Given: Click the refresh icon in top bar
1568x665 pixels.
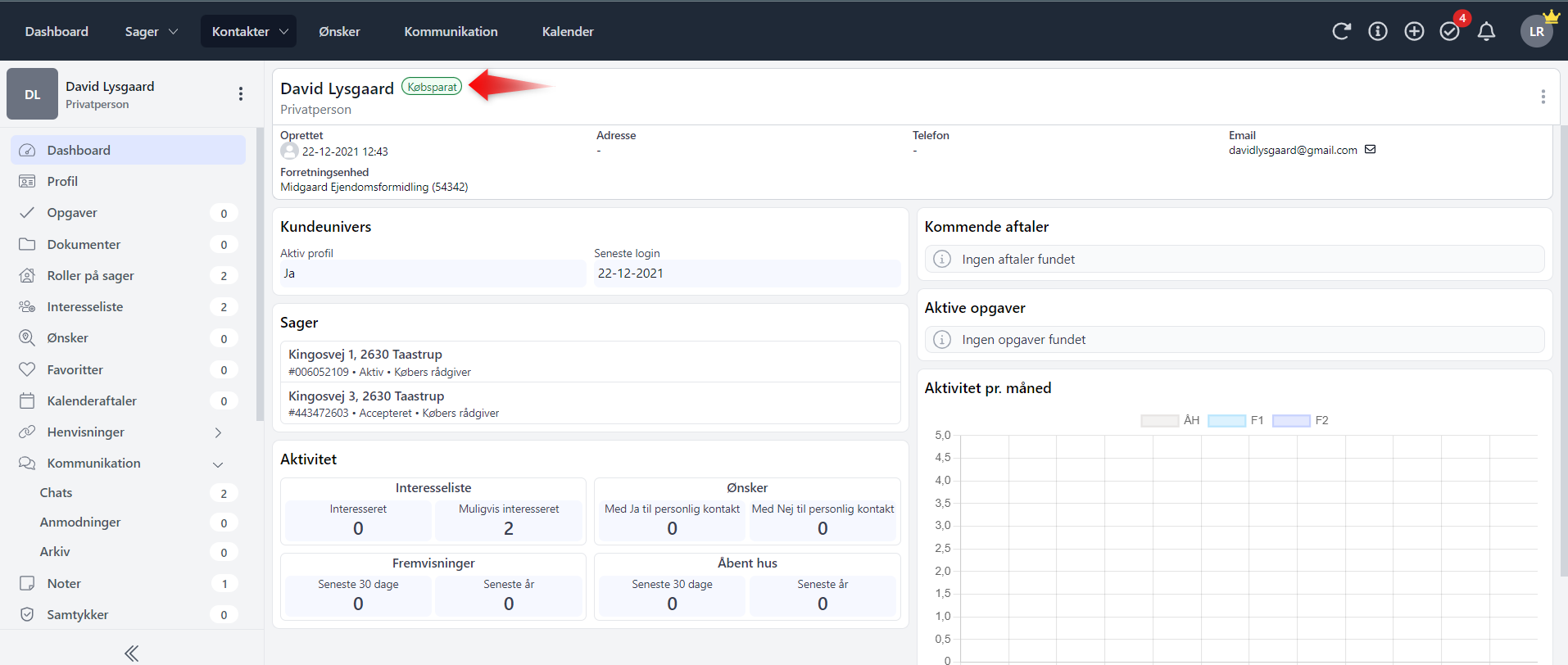Looking at the screenshot, I should (x=1341, y=31).
